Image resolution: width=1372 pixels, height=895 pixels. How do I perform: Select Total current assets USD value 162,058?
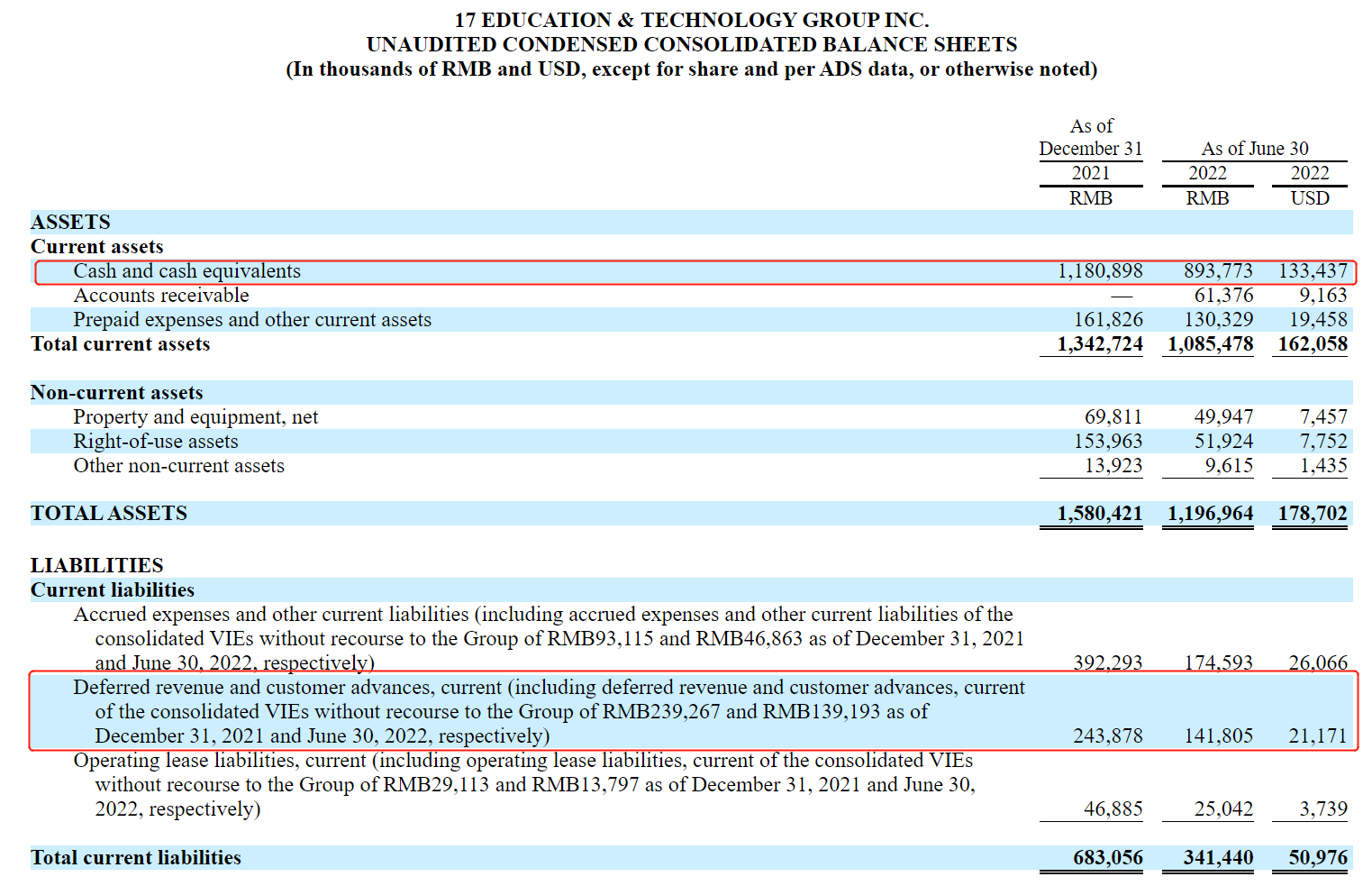1312,344
